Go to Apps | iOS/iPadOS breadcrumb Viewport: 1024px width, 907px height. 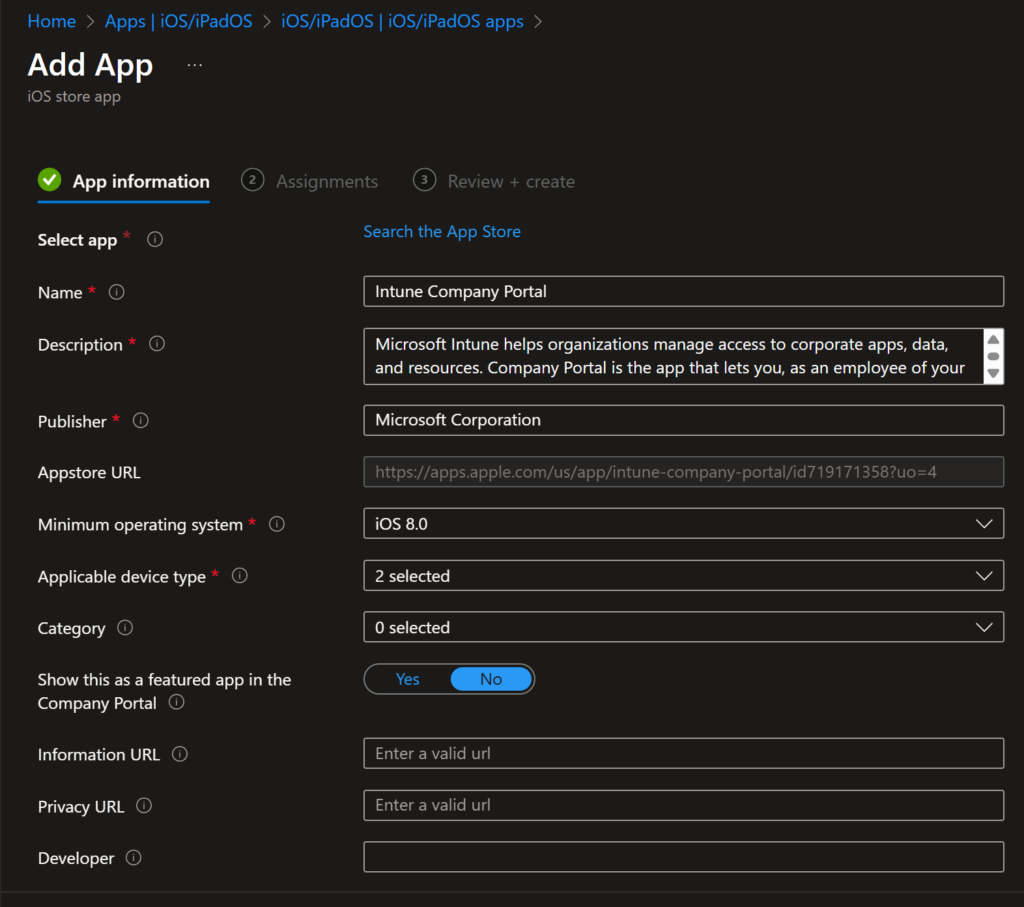[178, 21]
